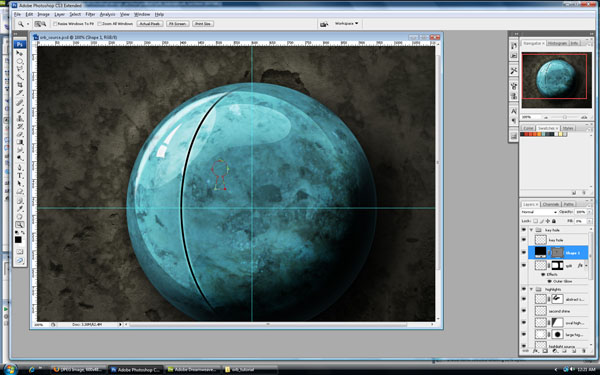Enable Zoom All Windows checkbox
Screen dimensions: 600x375
[x=99, y=24]
